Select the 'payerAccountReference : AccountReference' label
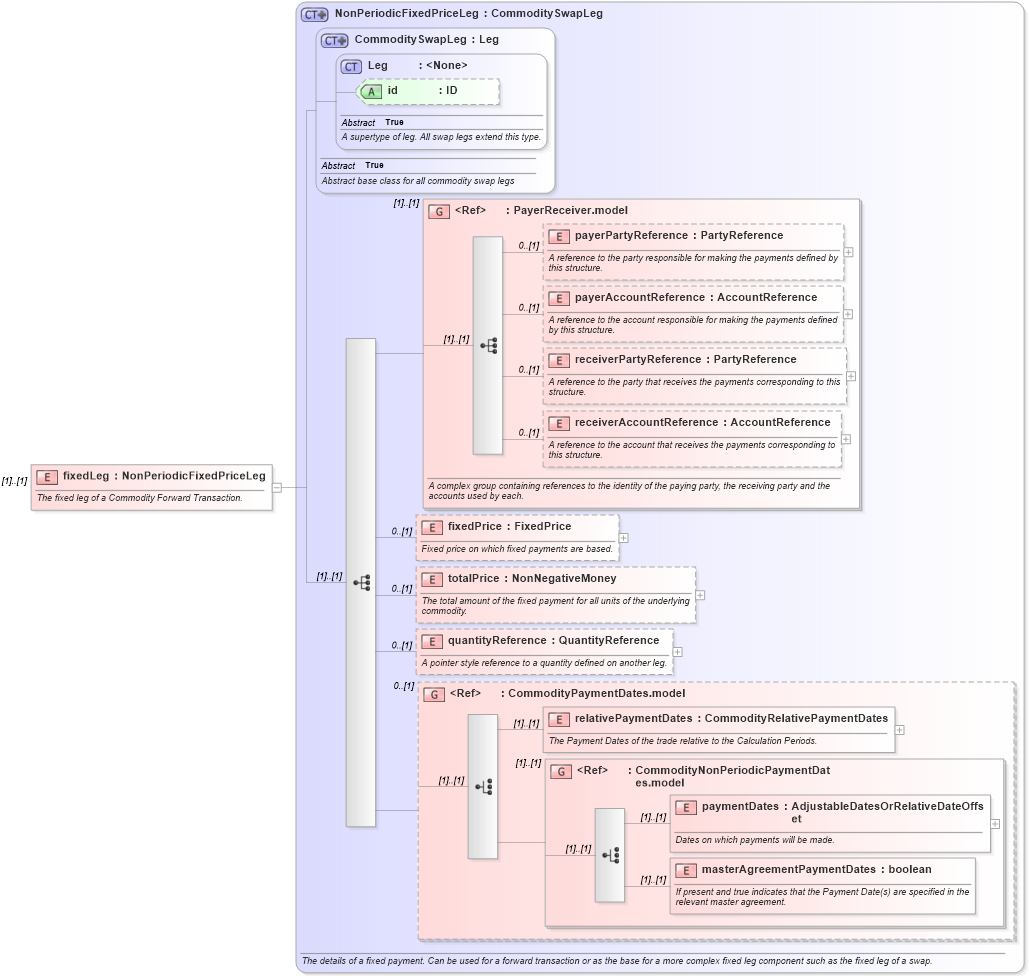The image size is (1029, 976). point(696,297)
